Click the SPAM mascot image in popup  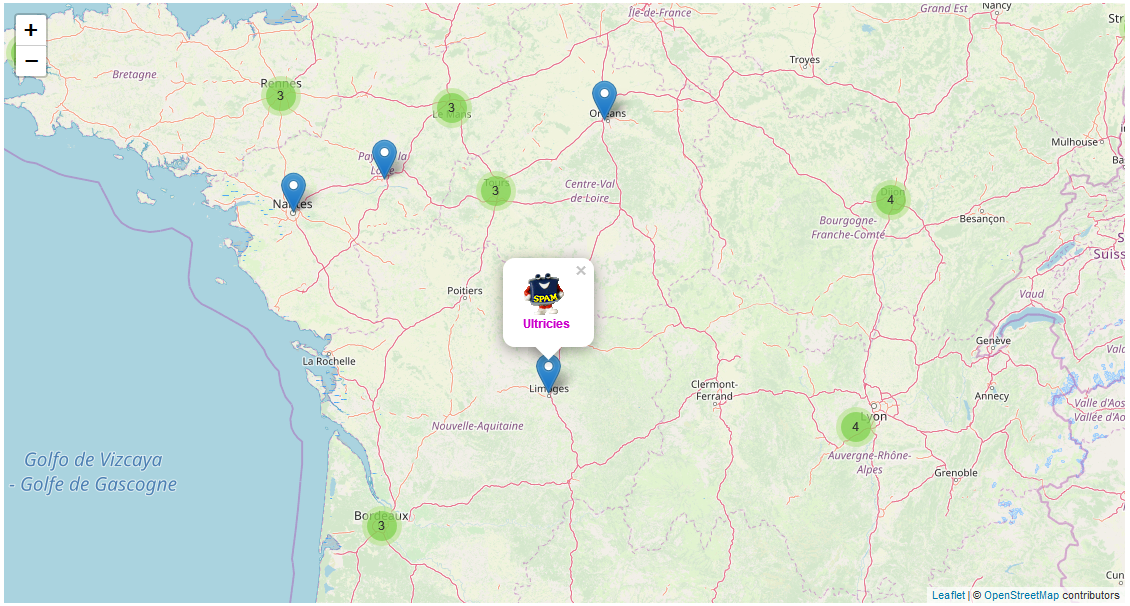[544, 293]
